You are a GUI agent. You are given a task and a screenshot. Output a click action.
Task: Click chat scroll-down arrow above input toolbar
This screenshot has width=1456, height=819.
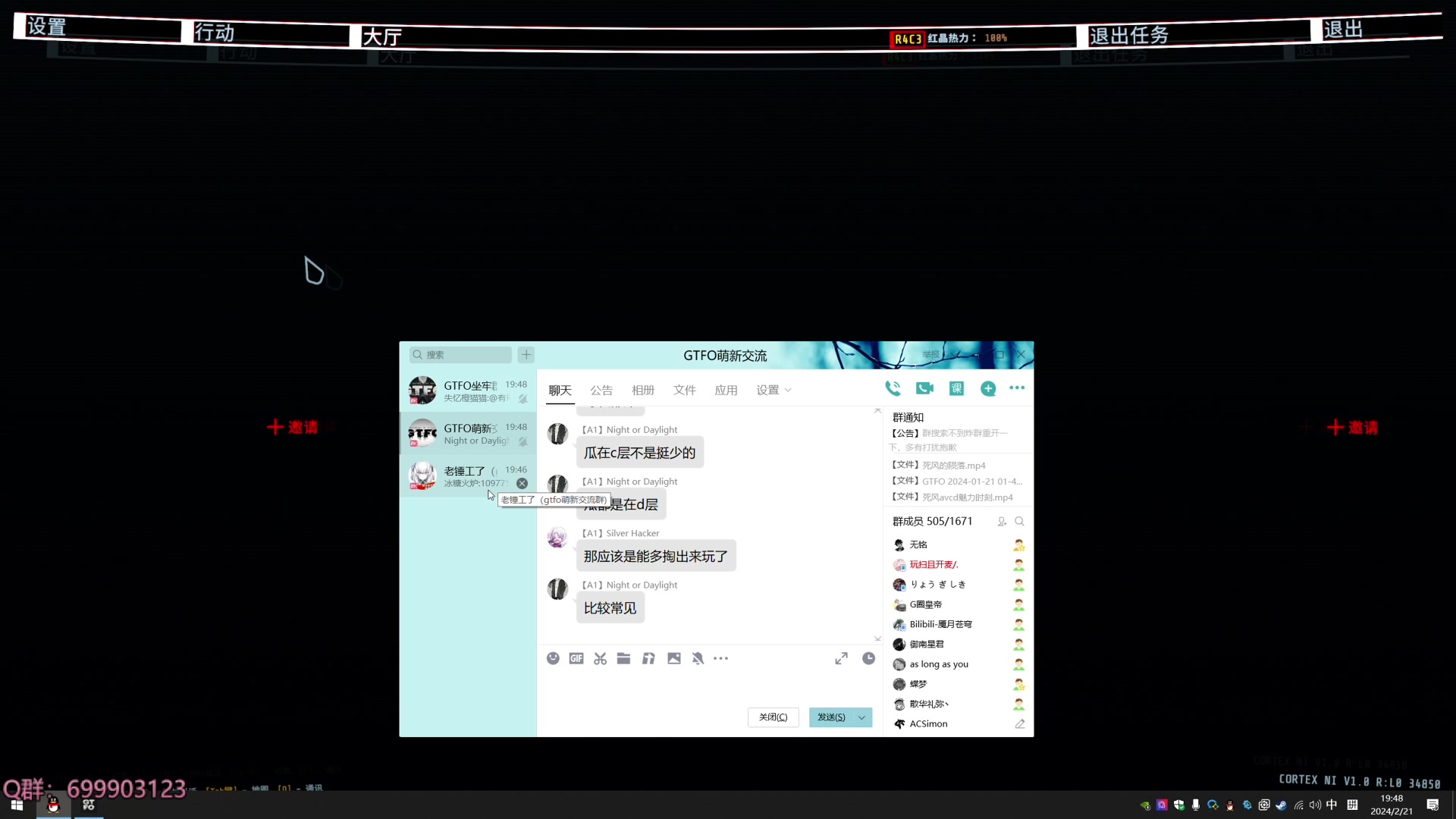[877, 639]
